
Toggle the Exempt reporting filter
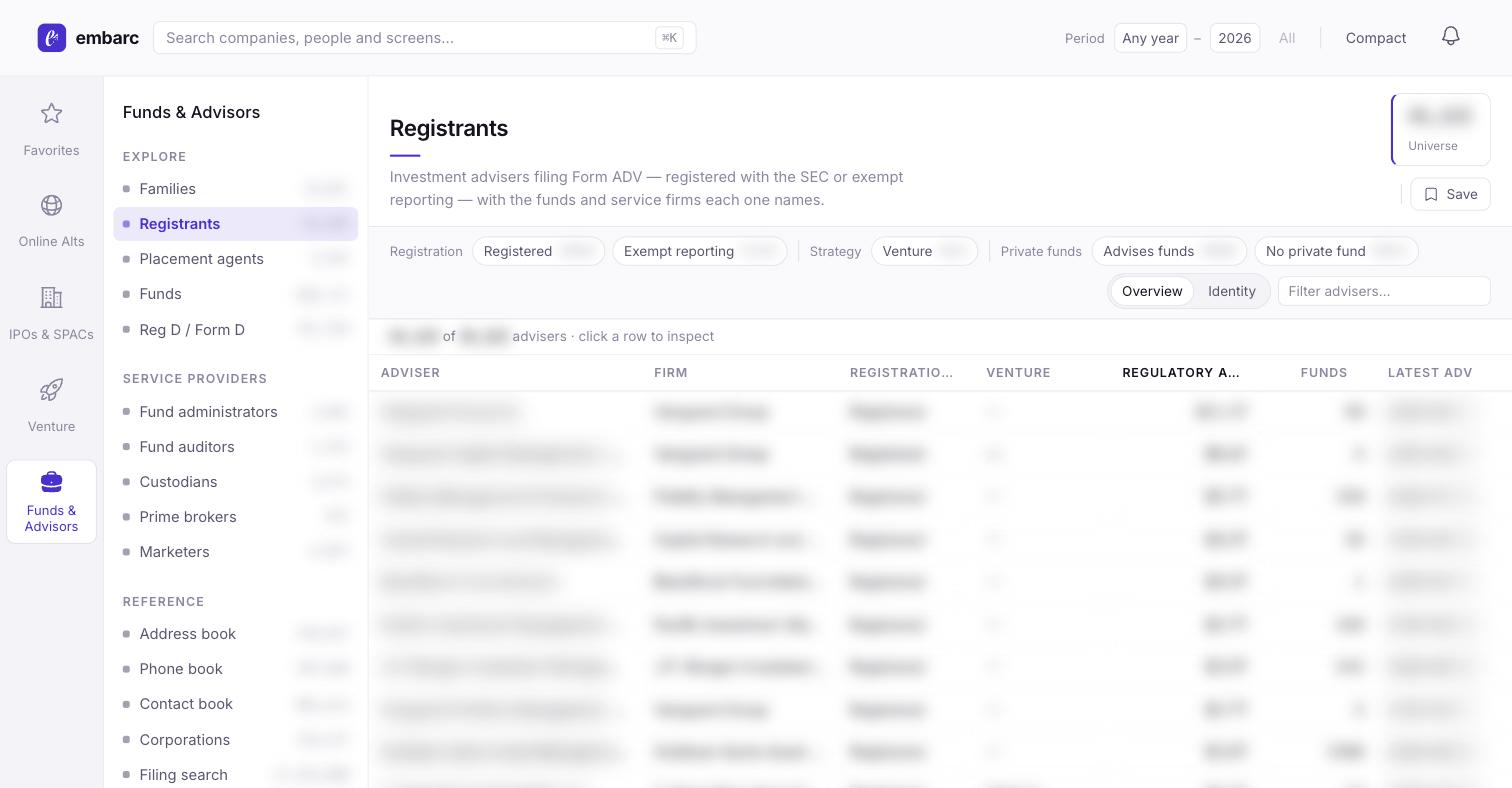coord(699,251)
